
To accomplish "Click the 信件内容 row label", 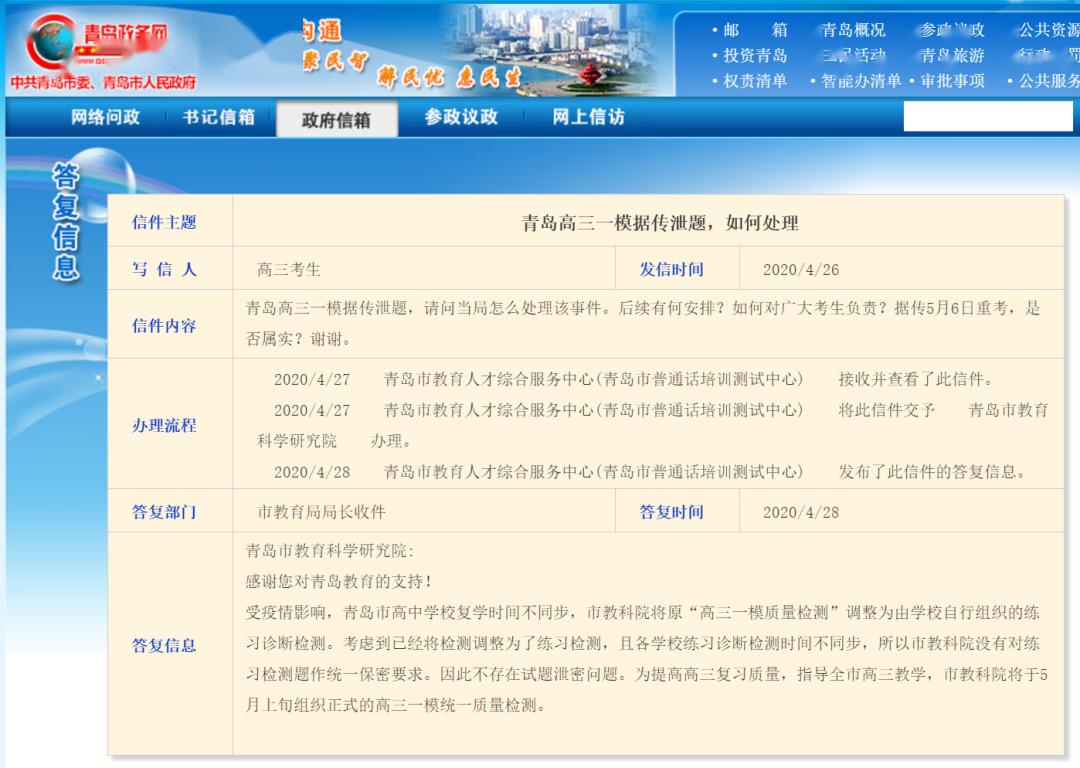I will (x=164, y=326).
